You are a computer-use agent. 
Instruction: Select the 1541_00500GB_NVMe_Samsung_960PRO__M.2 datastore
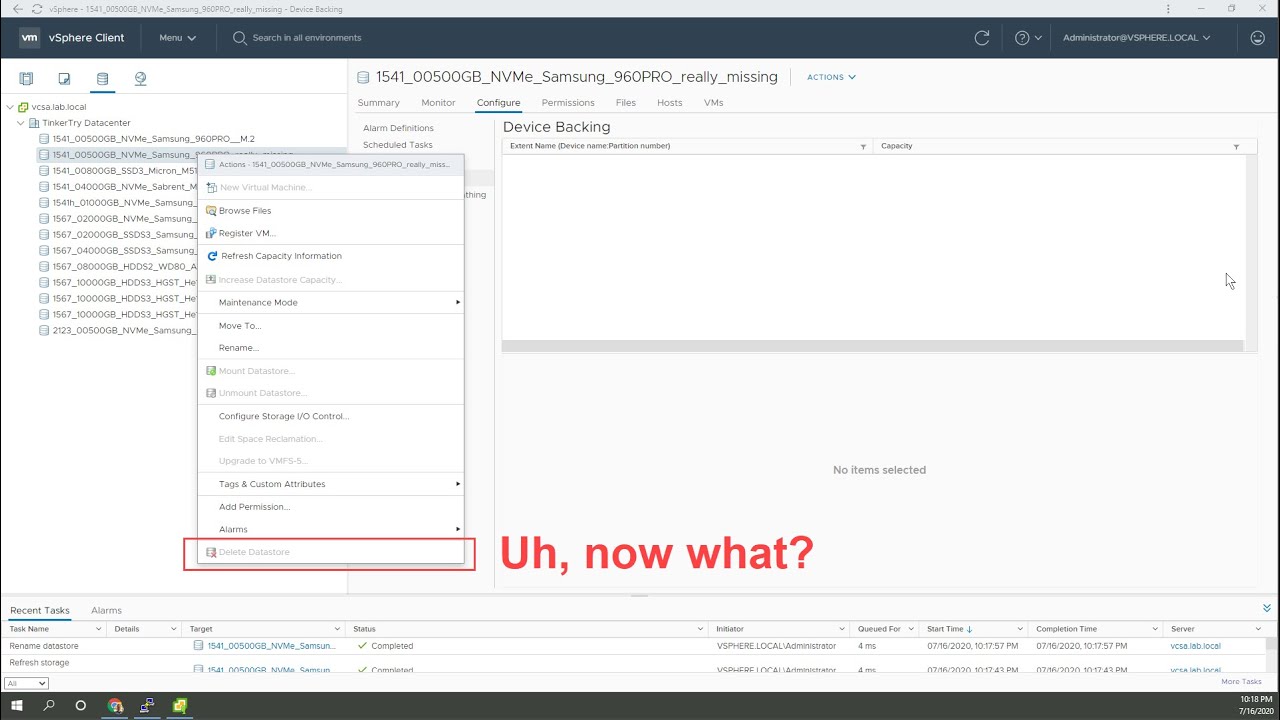click(153, 139)
